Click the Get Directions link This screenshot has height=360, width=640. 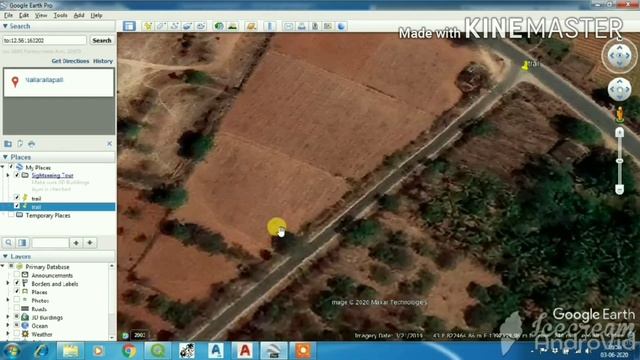70,61
